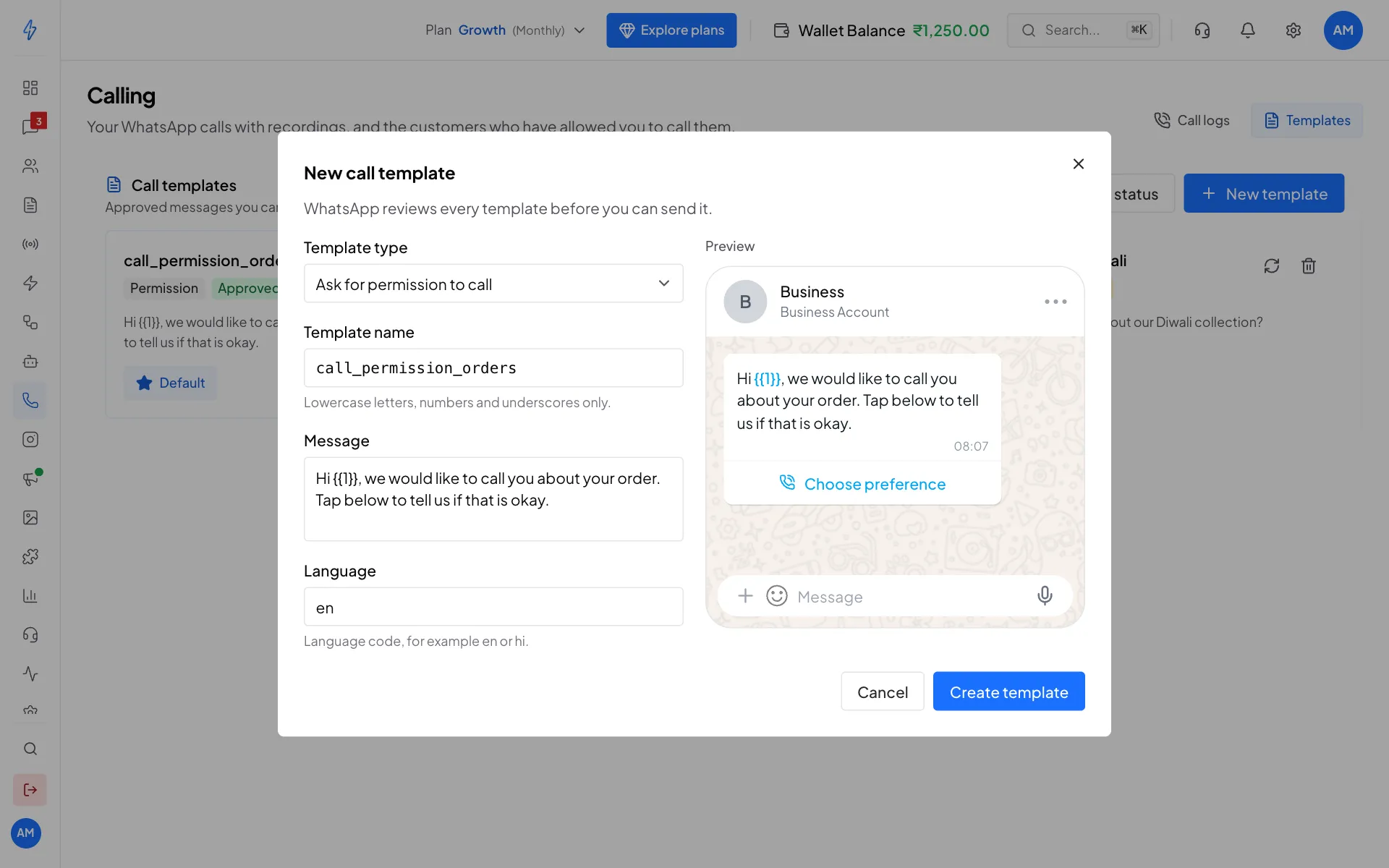Close the New call template dialog
Screen dimensions: 1389x868
click(x=1078, y=164)
